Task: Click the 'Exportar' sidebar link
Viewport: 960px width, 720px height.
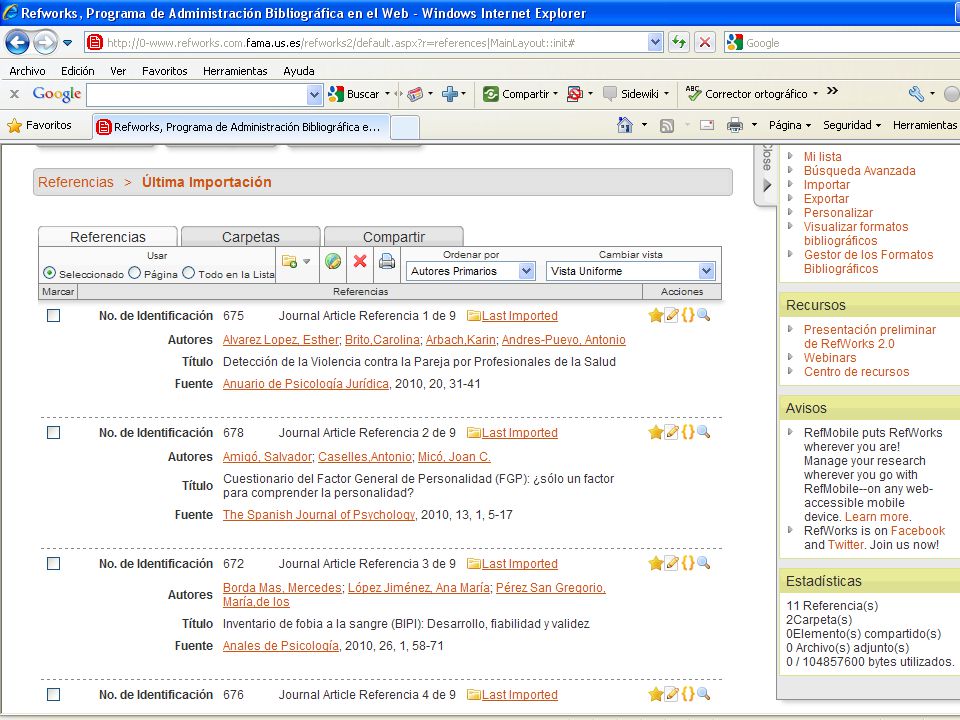Action: pyautogui.click(x=826, y=199)
